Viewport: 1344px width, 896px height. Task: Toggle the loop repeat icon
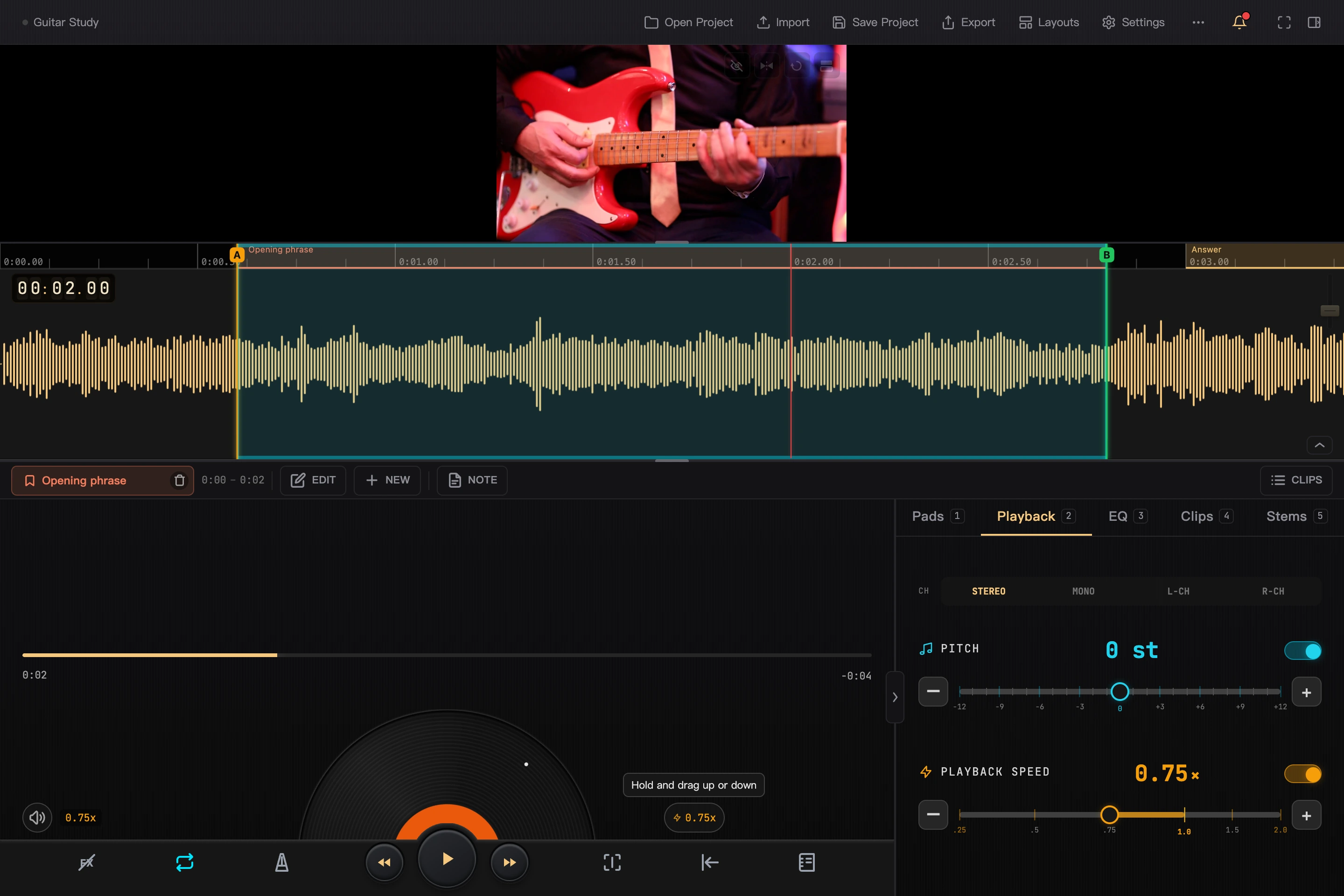185,862
